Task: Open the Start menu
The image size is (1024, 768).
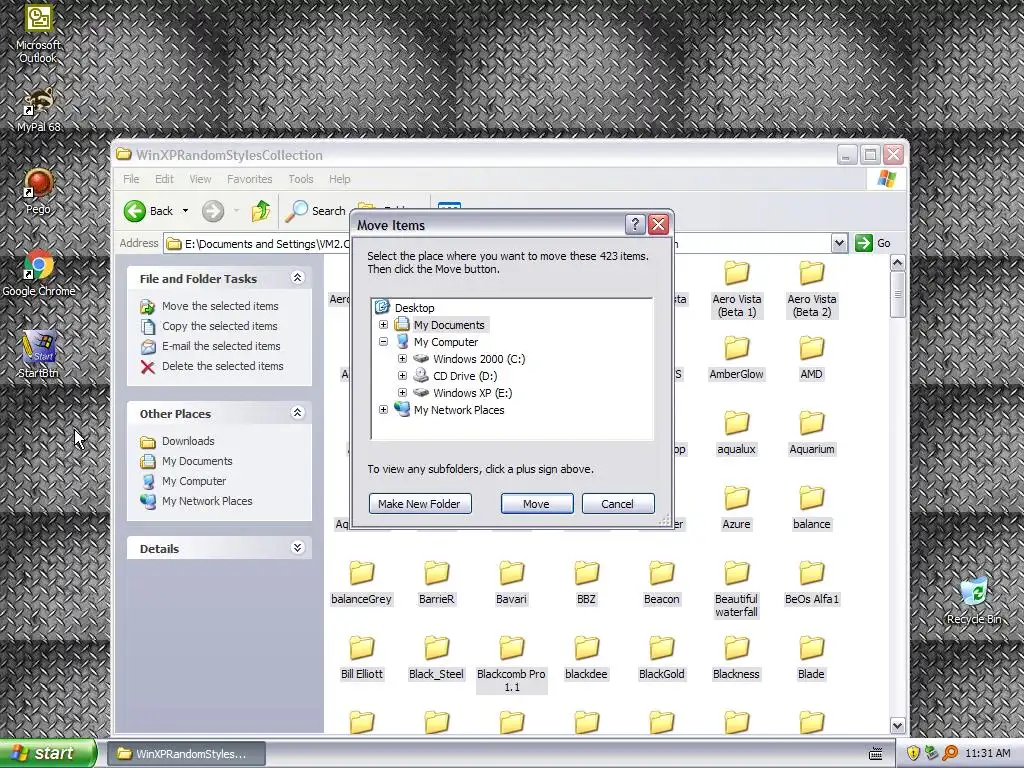Action: point(48,753)
